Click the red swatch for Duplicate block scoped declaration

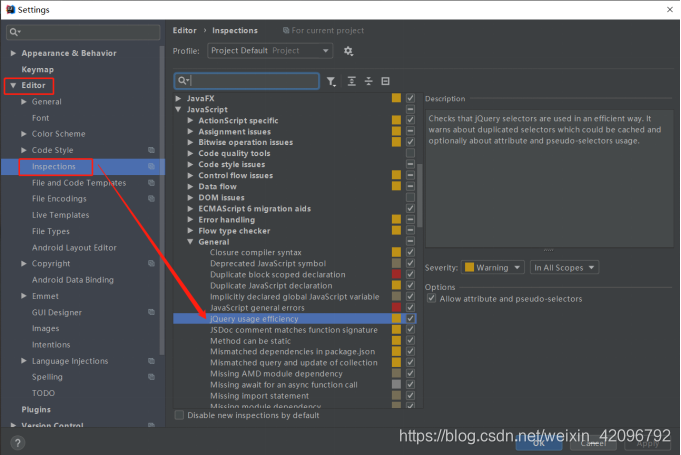click(x=396, y=274)
